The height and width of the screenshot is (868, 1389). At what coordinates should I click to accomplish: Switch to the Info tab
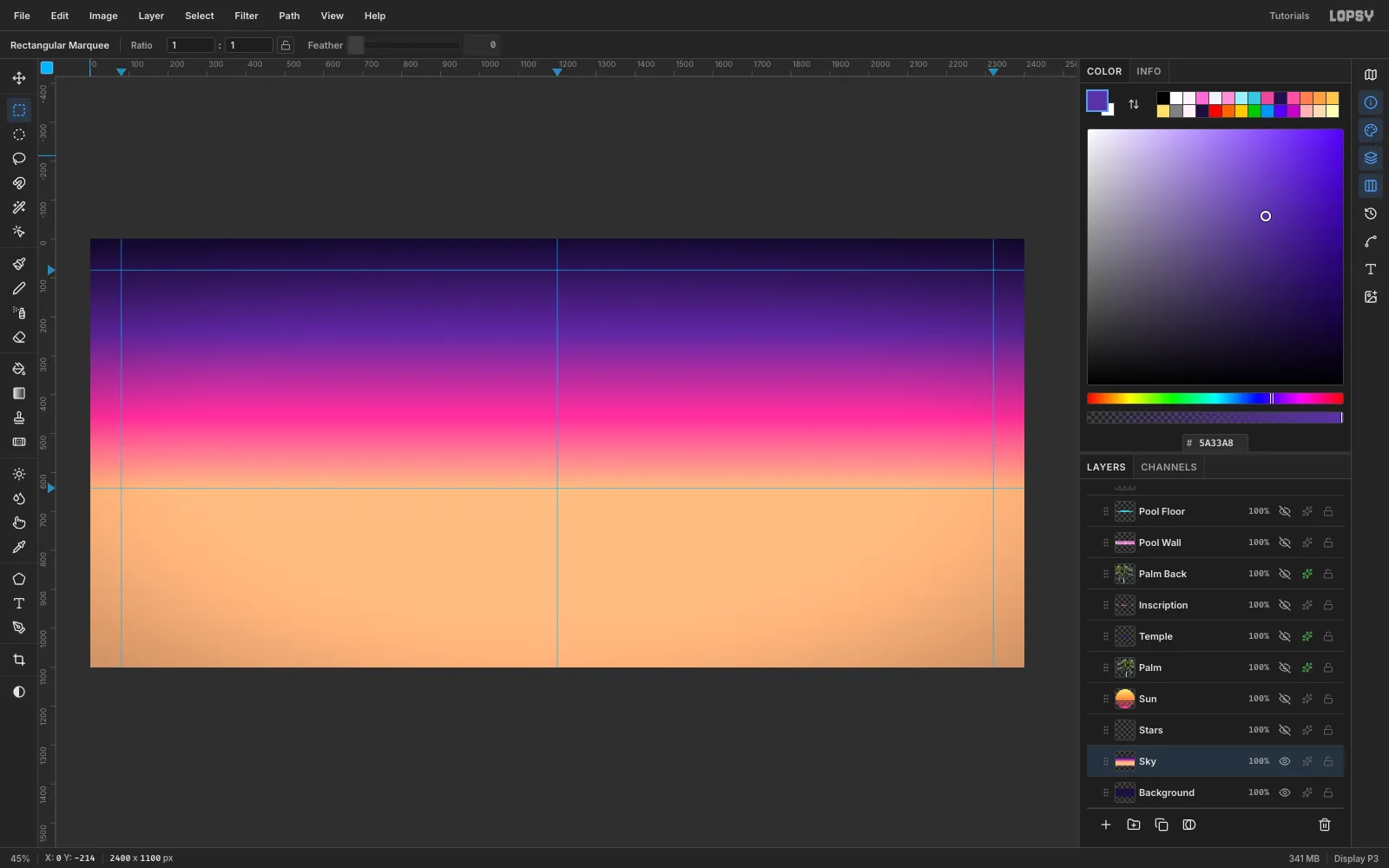1149,71
